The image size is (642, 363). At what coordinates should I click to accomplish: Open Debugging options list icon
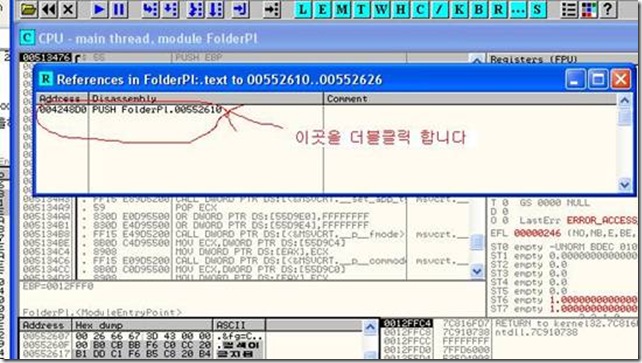[x=569, y=9]
